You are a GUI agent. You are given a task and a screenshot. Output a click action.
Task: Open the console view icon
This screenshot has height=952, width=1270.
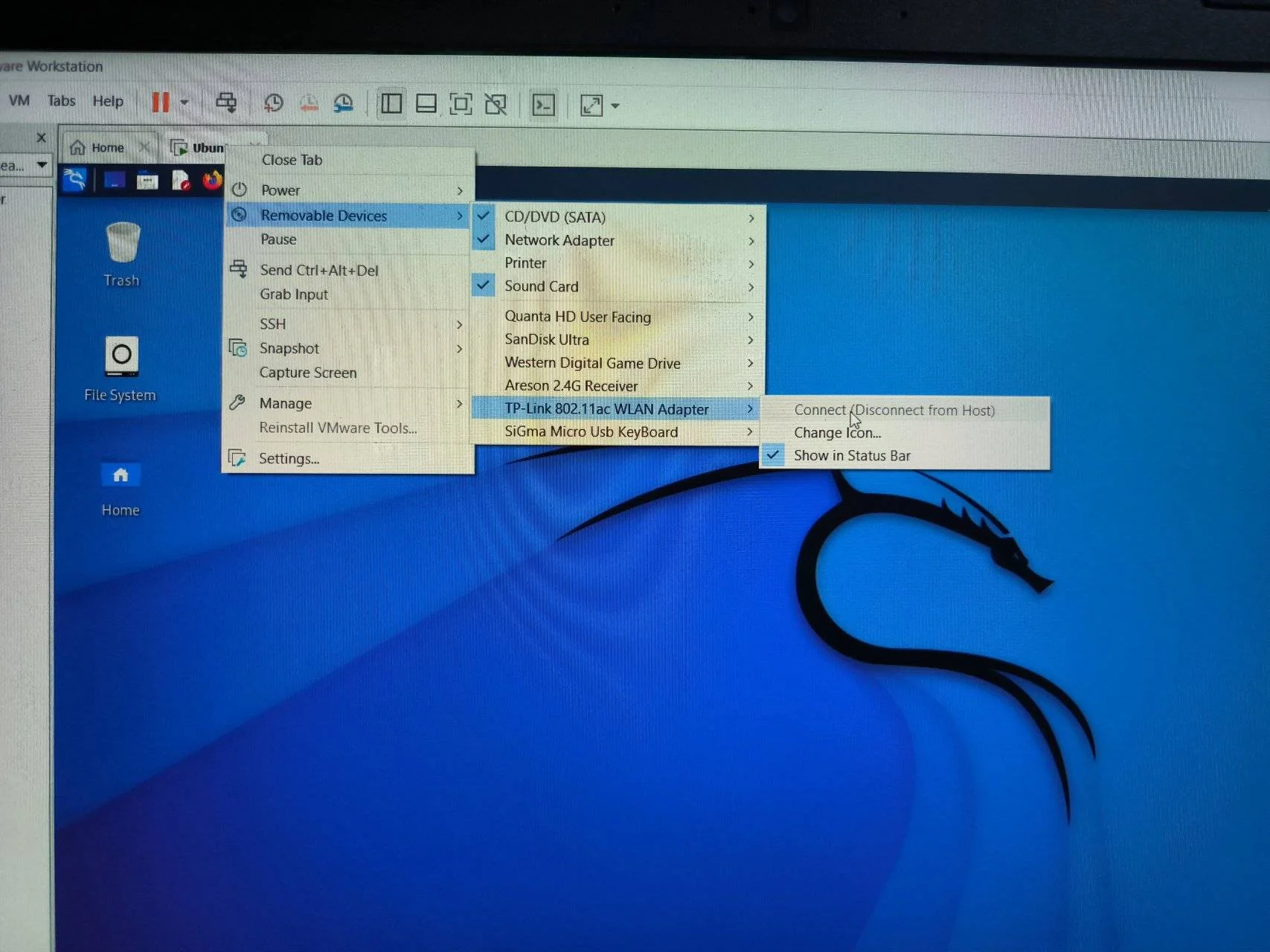(x=544, y=106)
